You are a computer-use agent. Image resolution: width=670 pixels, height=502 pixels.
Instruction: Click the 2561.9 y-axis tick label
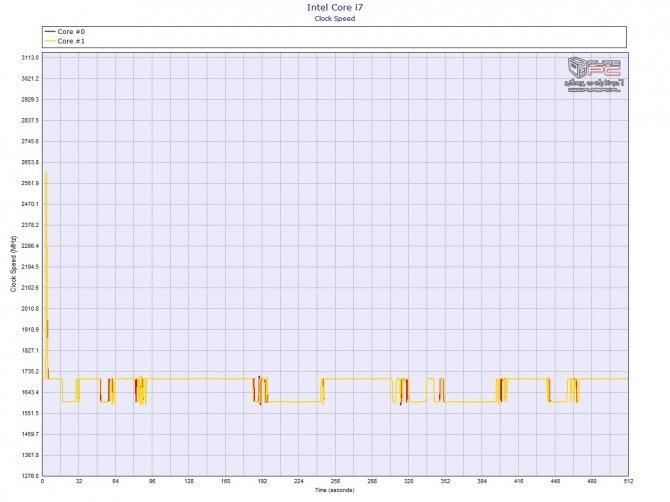coord(30,183)
